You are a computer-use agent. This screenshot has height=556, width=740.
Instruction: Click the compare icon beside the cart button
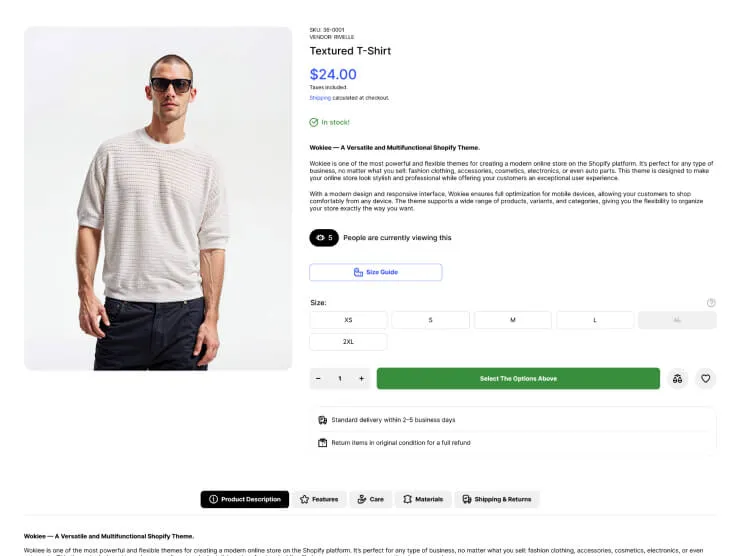tap(678, 379)
